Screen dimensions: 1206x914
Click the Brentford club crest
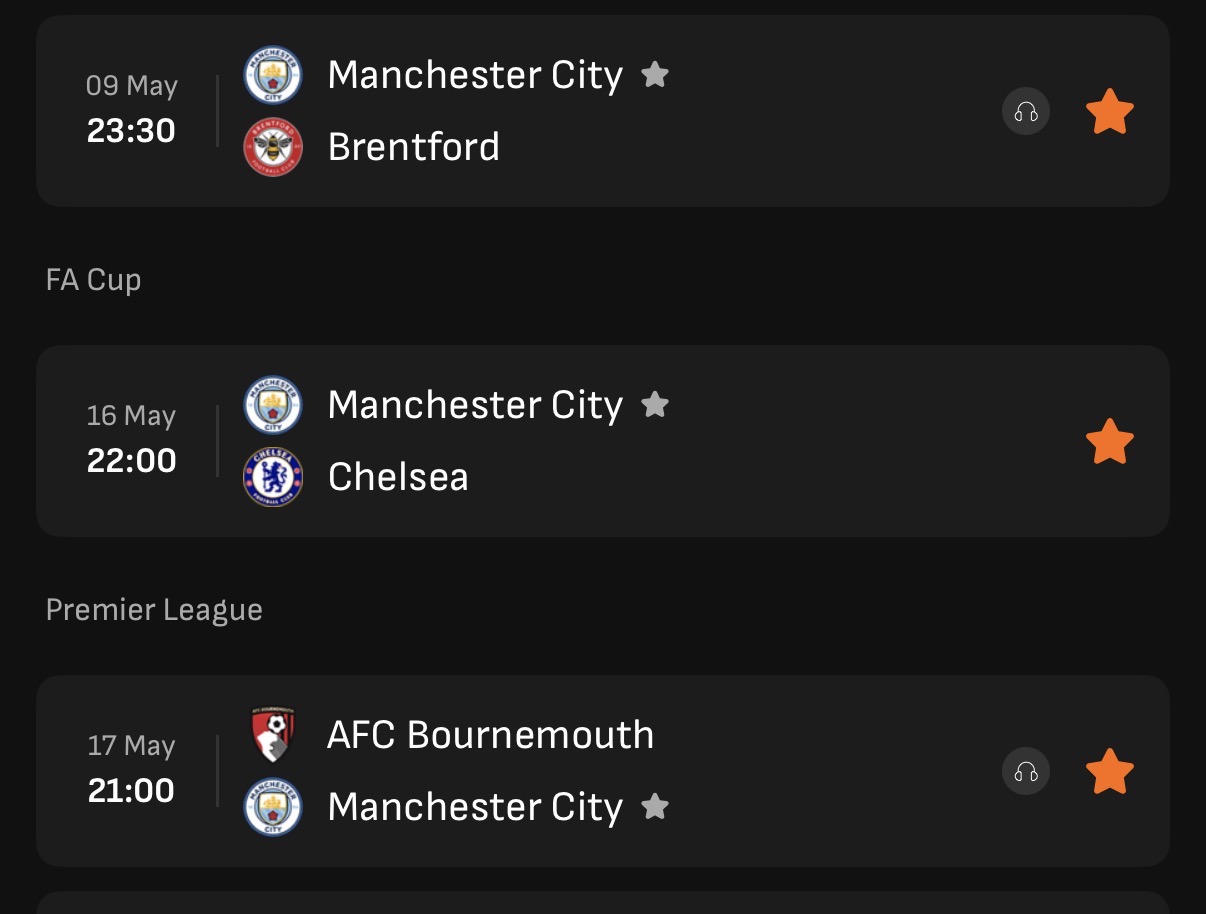[x=273, y=147]
